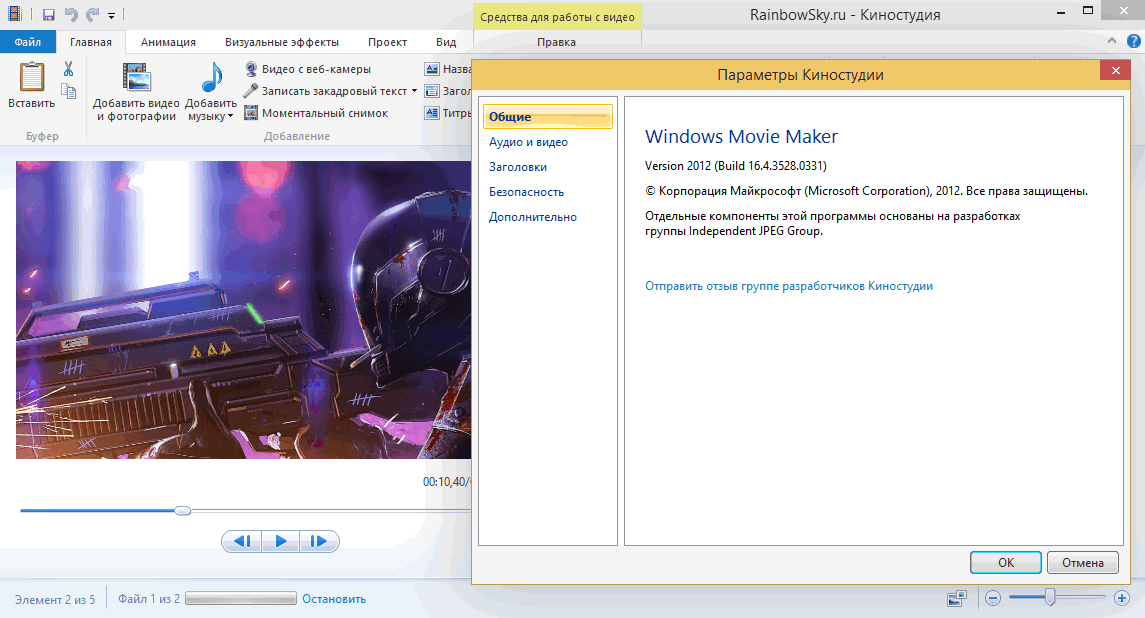Click Record narration (Записать закадровый текст)
Viewport: 1145px width, 618px height.
pos(326,91)
